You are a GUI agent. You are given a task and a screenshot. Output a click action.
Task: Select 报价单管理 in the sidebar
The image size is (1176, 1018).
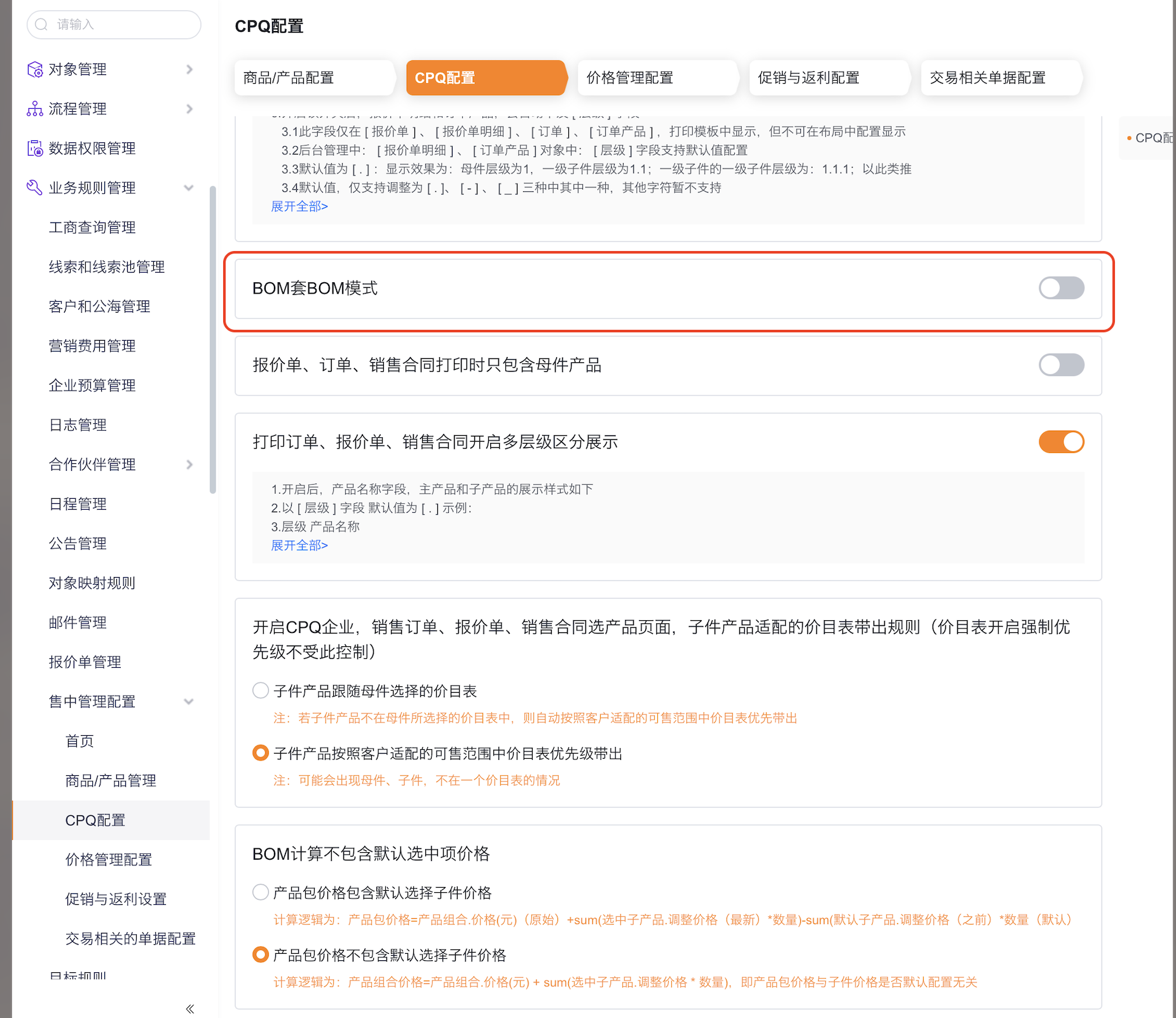click(x=85, y=662)
